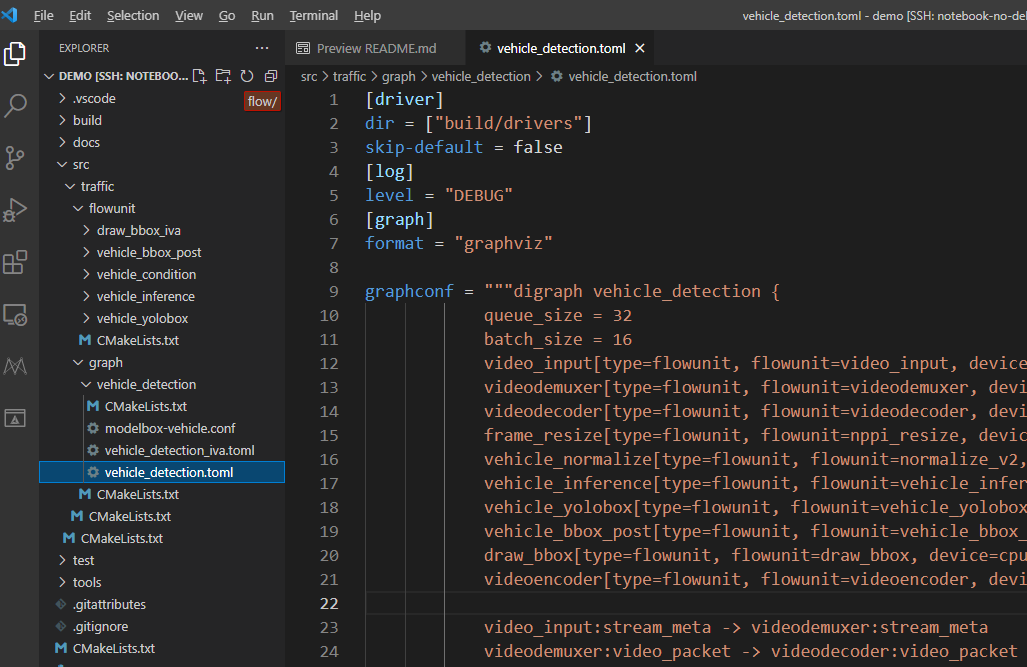Open the Extensions view

15,262
